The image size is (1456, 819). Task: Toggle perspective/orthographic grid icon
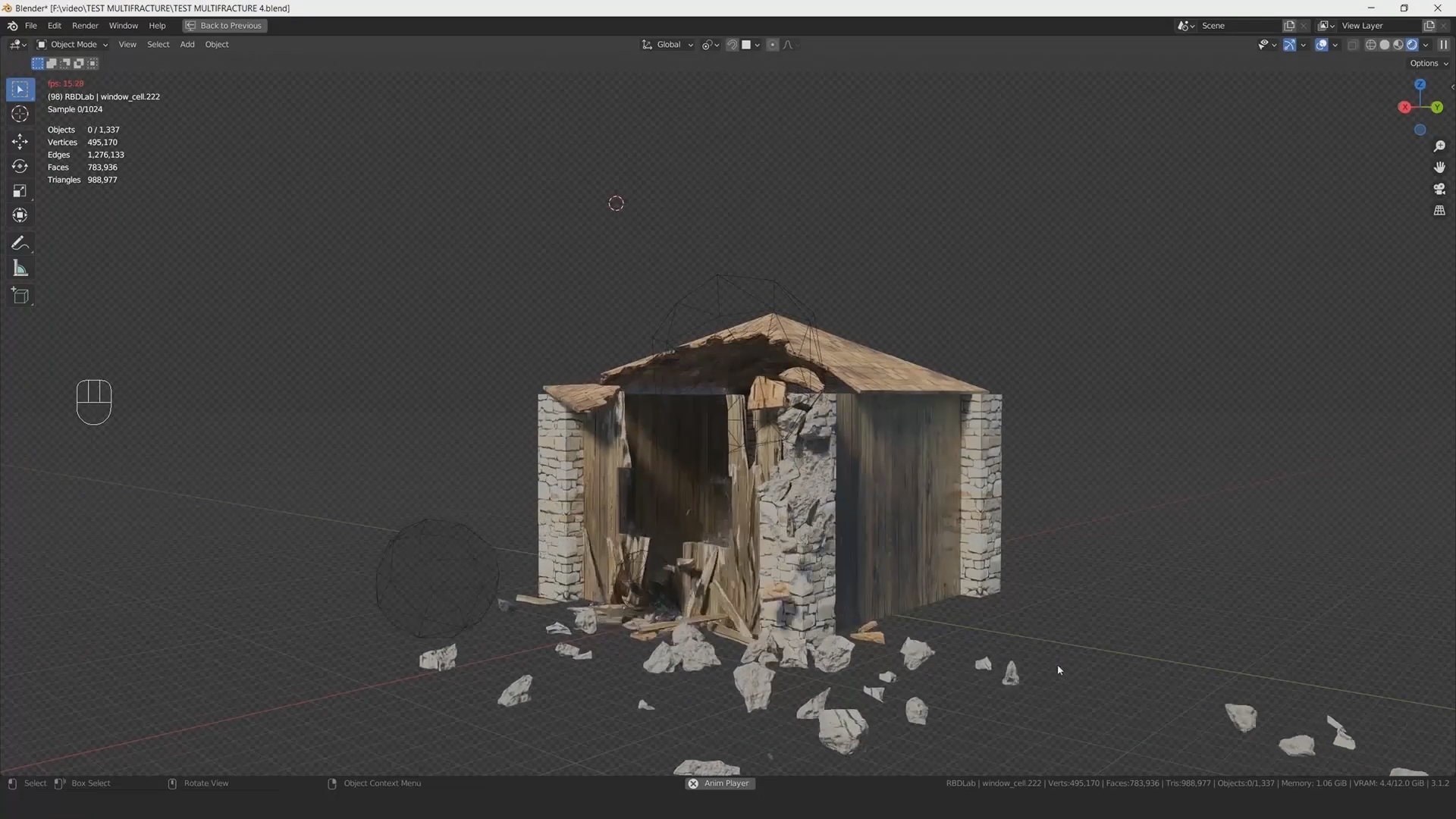[1439, 211]
